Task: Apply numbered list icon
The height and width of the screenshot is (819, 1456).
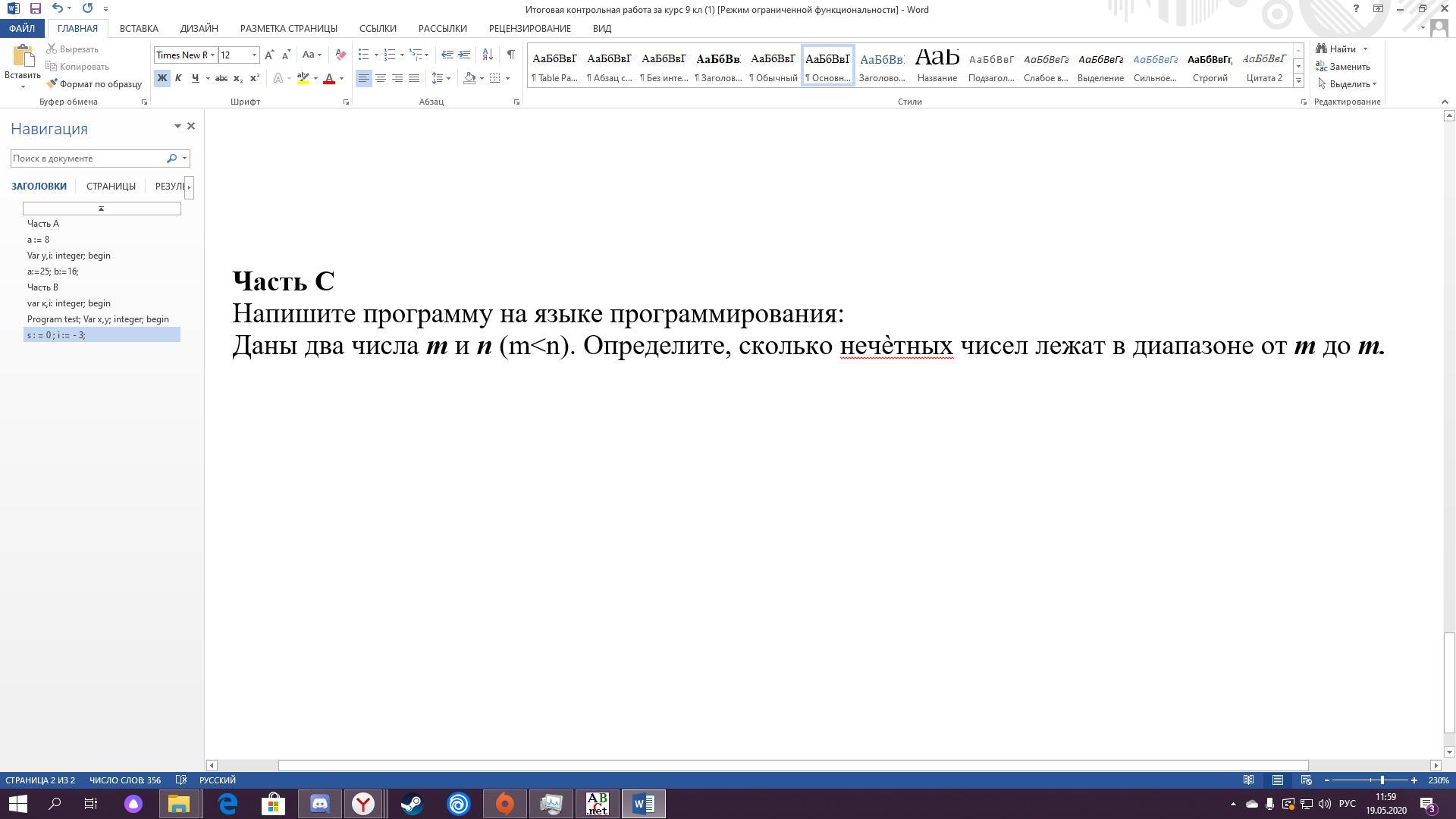Action: coord(390,55)
